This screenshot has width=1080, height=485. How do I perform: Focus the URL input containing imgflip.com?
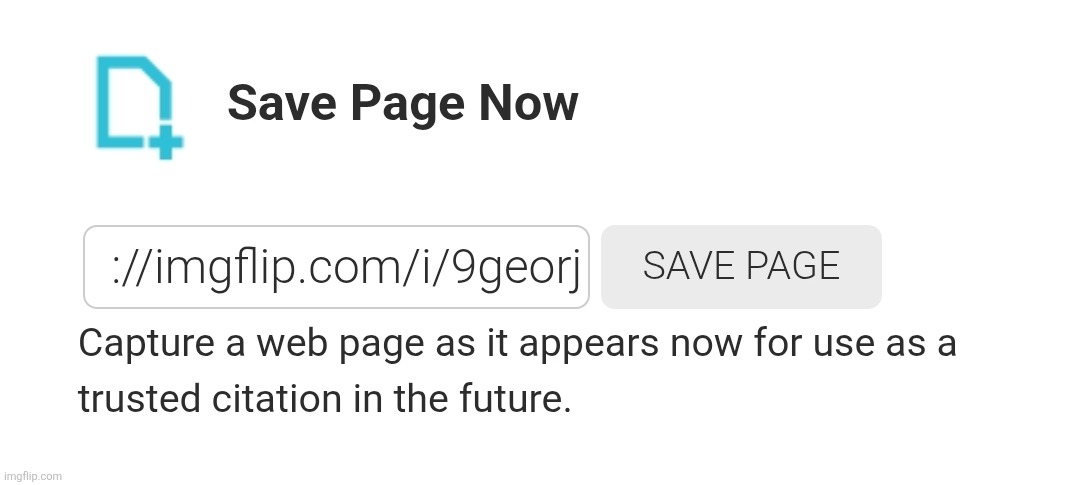pos(336,267)
